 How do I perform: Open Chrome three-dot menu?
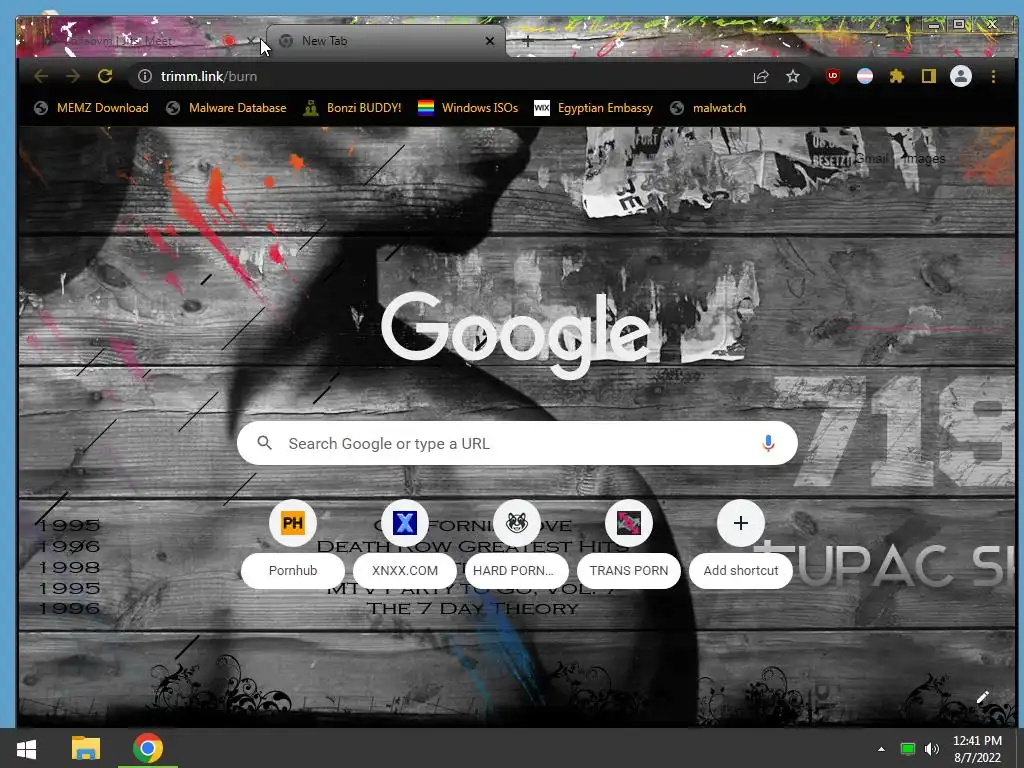[993, 76]
